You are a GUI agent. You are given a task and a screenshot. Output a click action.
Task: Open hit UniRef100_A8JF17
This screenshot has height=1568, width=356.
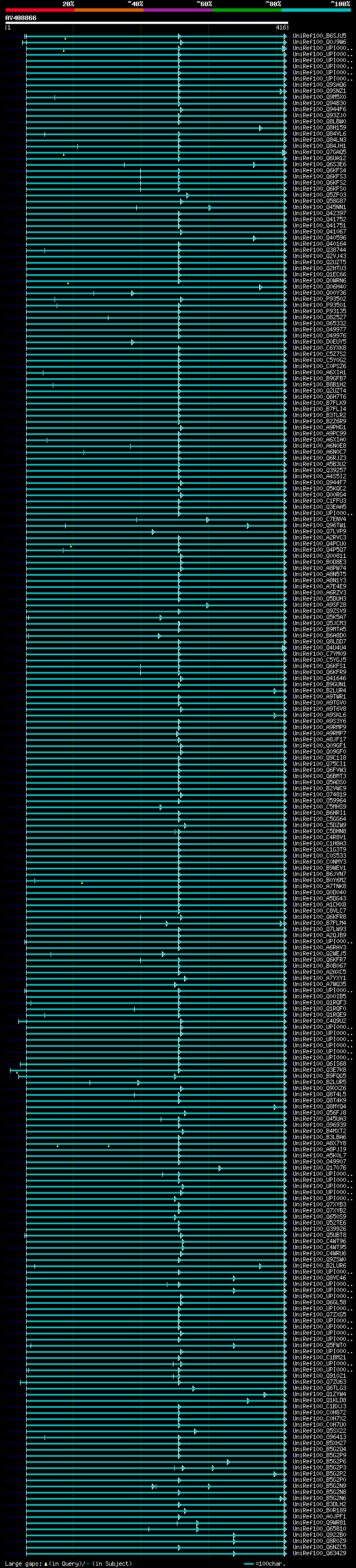pos(319,740)
